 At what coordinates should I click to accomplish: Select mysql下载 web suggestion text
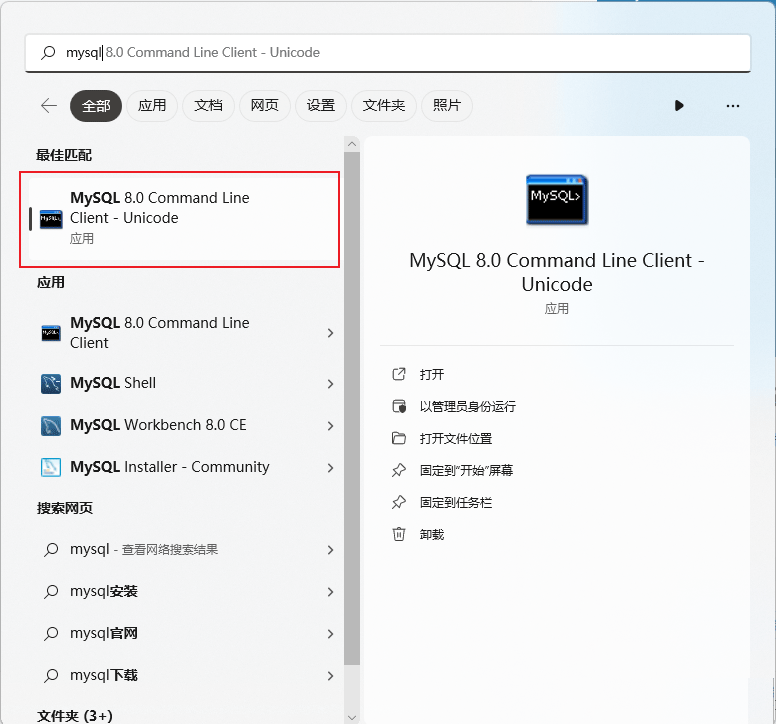104,676
